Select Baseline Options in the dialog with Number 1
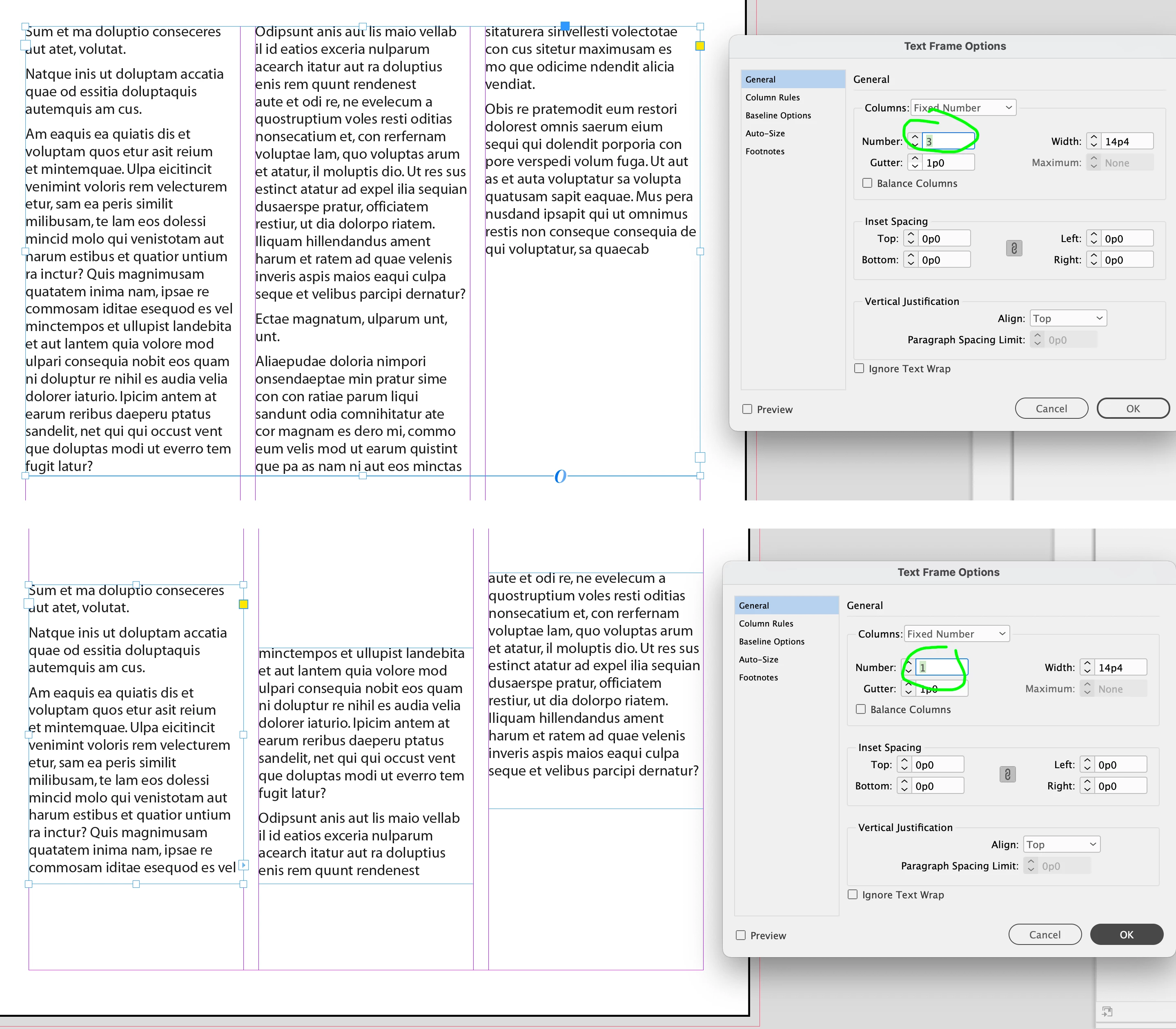The width and height of the screenshot is (1176, 1029). [x=772, y=641]
